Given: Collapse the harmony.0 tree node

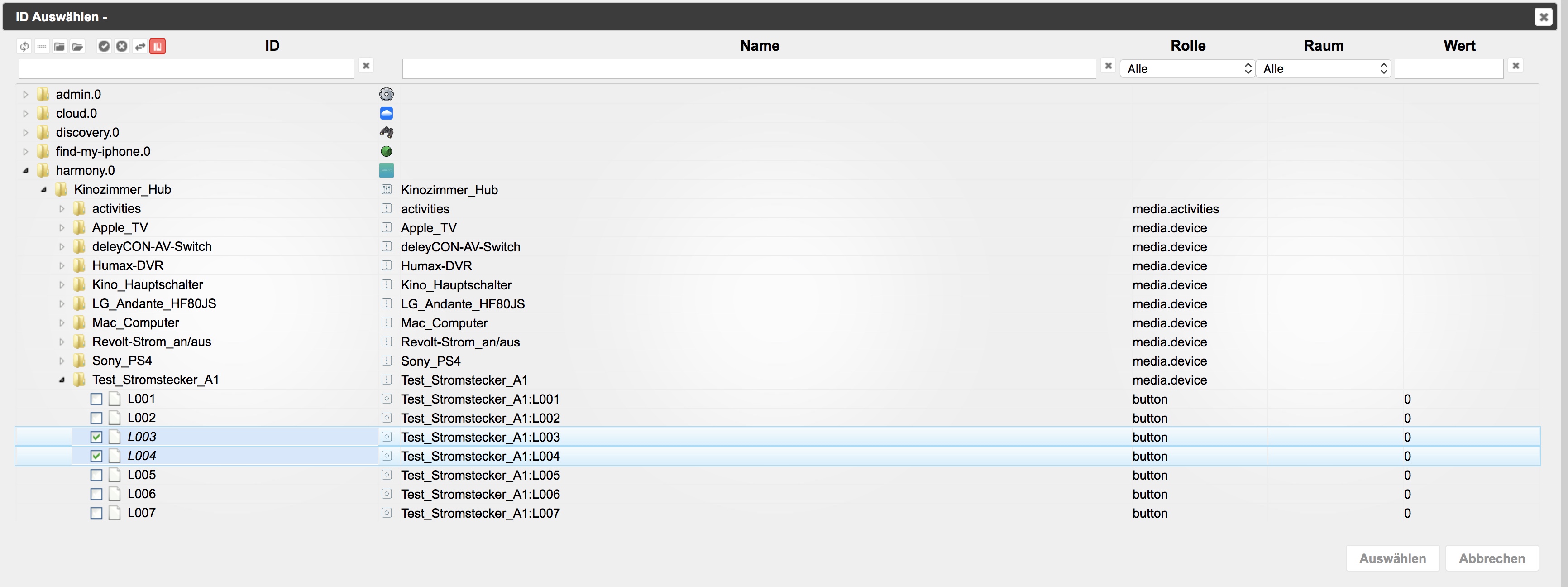Looking at the screenshot, I should coord(25,170).
